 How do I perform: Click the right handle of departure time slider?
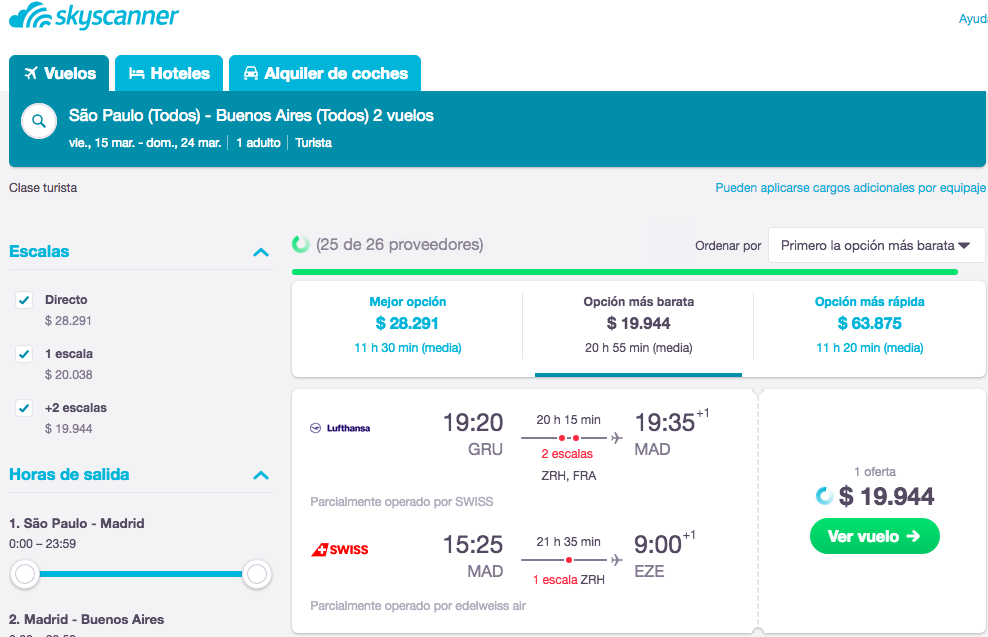(257, 574)
